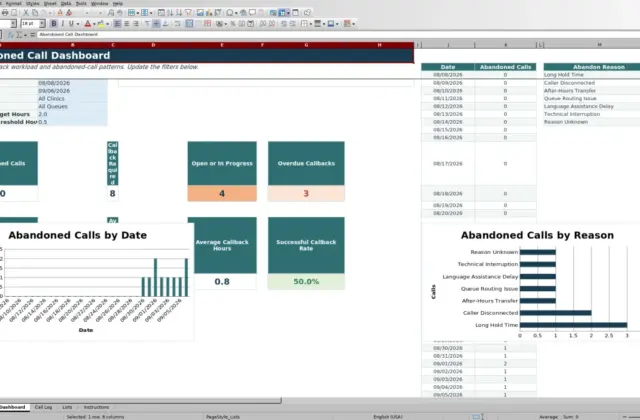Select the All Clinics filter cell

[73, 99]
